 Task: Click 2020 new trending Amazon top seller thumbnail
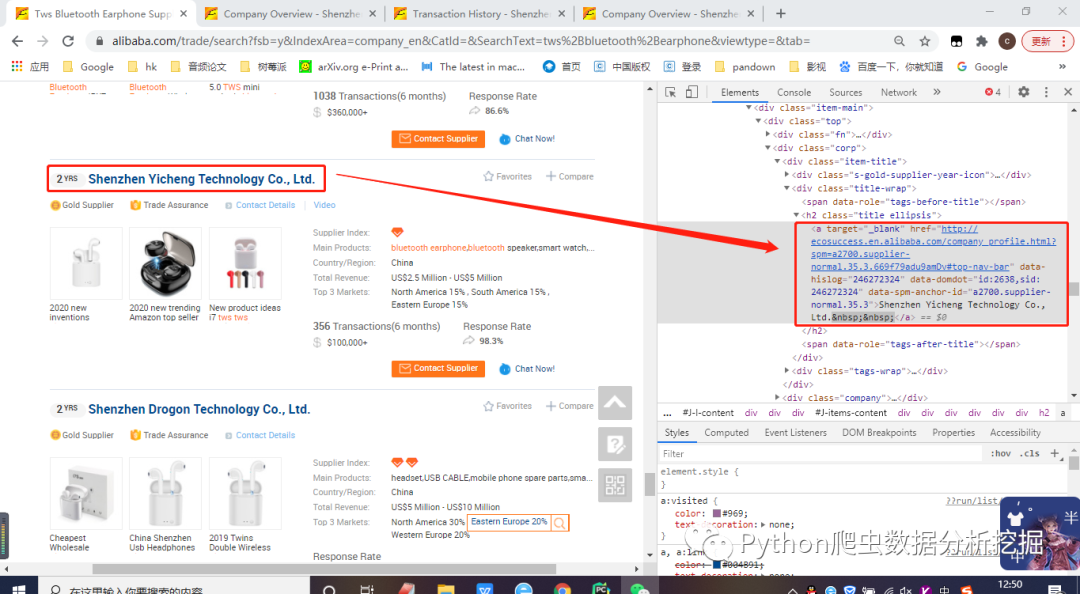(x=166, y=263)
